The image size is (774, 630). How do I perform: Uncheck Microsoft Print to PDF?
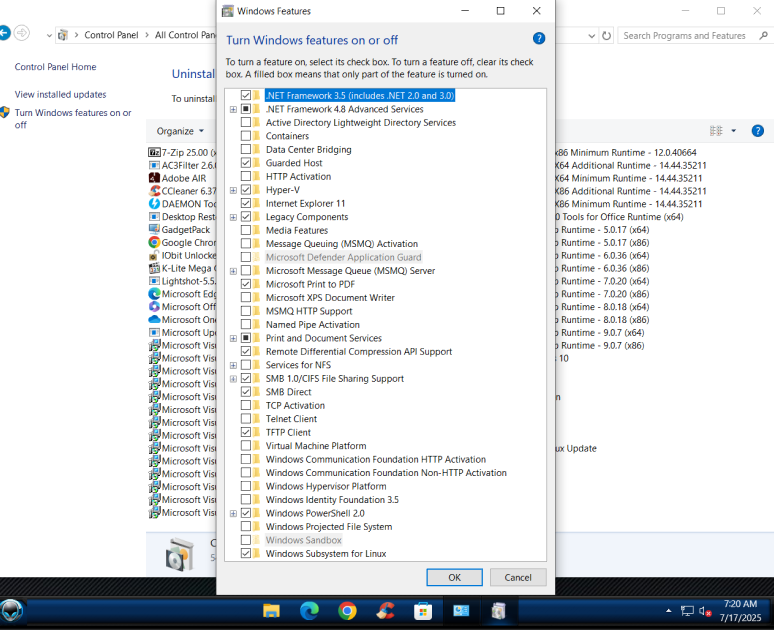tap(246, 284)
